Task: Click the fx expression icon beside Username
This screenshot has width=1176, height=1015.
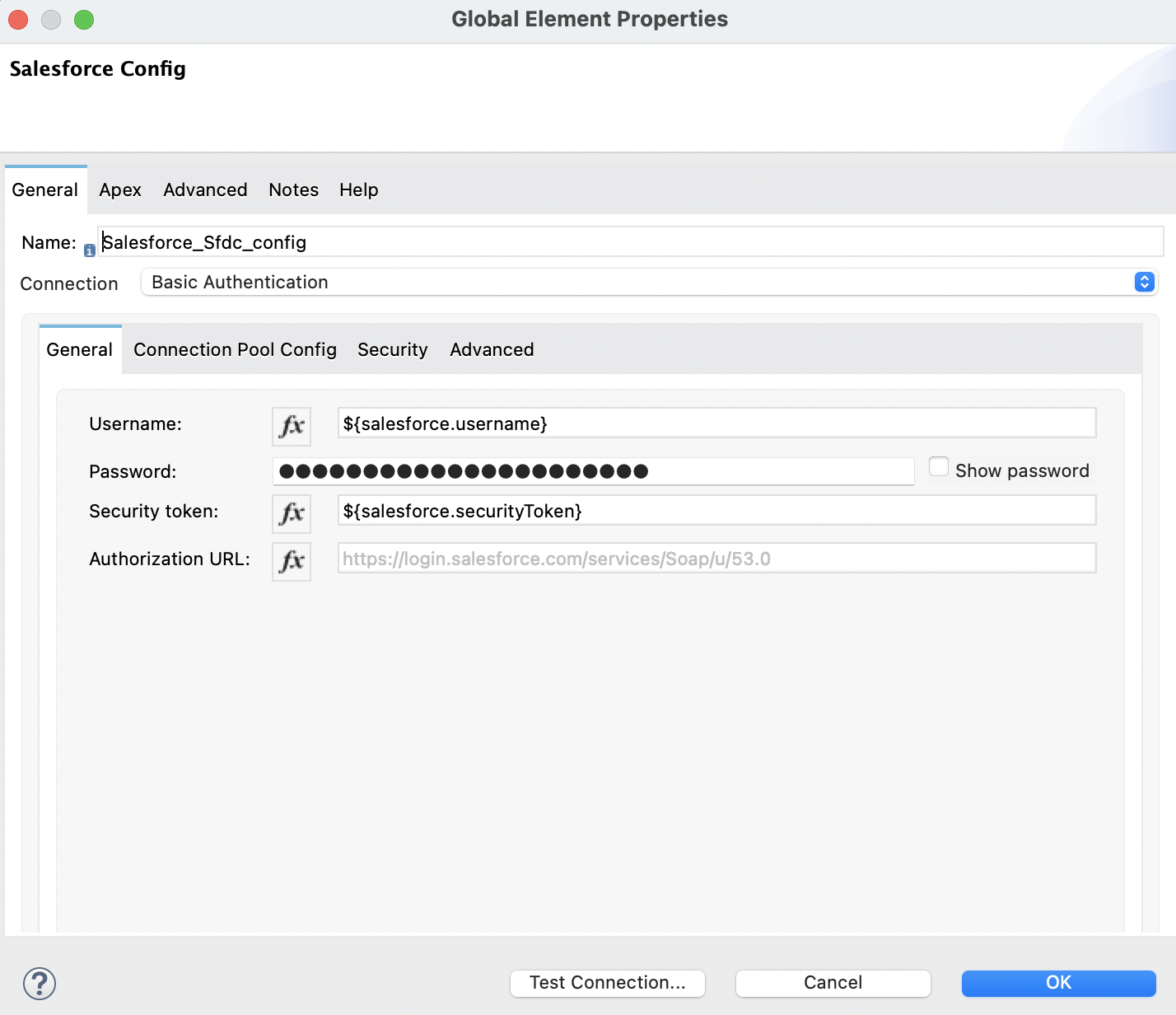Action: click(291, 426)
